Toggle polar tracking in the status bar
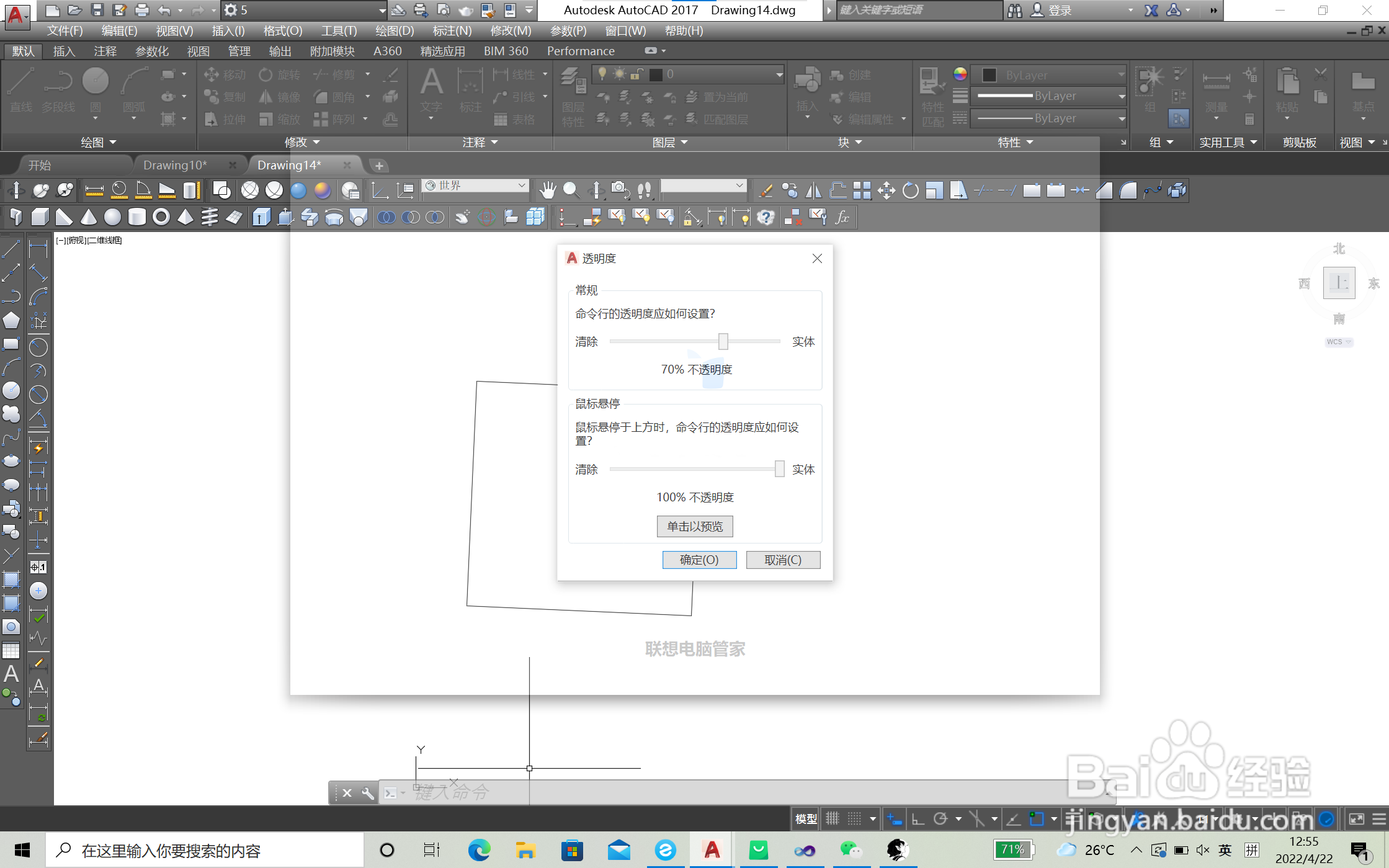Screen dimensions: 1389x868 click(940, 819)
